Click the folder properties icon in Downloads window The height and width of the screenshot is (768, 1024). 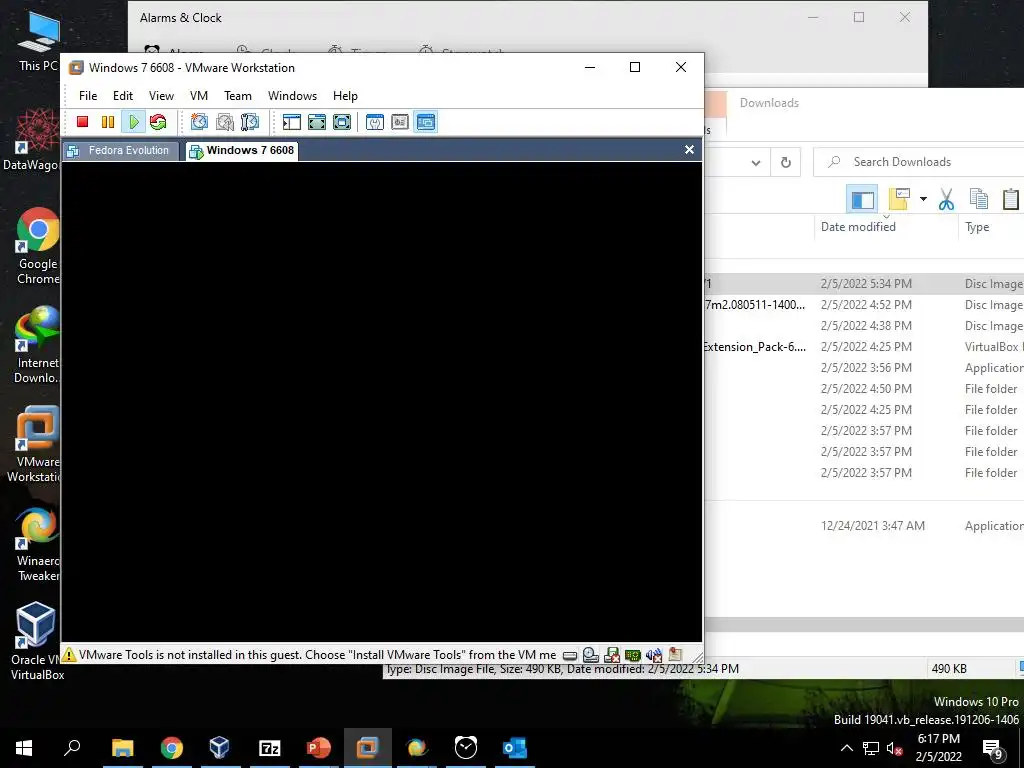(x=899, y=199)
